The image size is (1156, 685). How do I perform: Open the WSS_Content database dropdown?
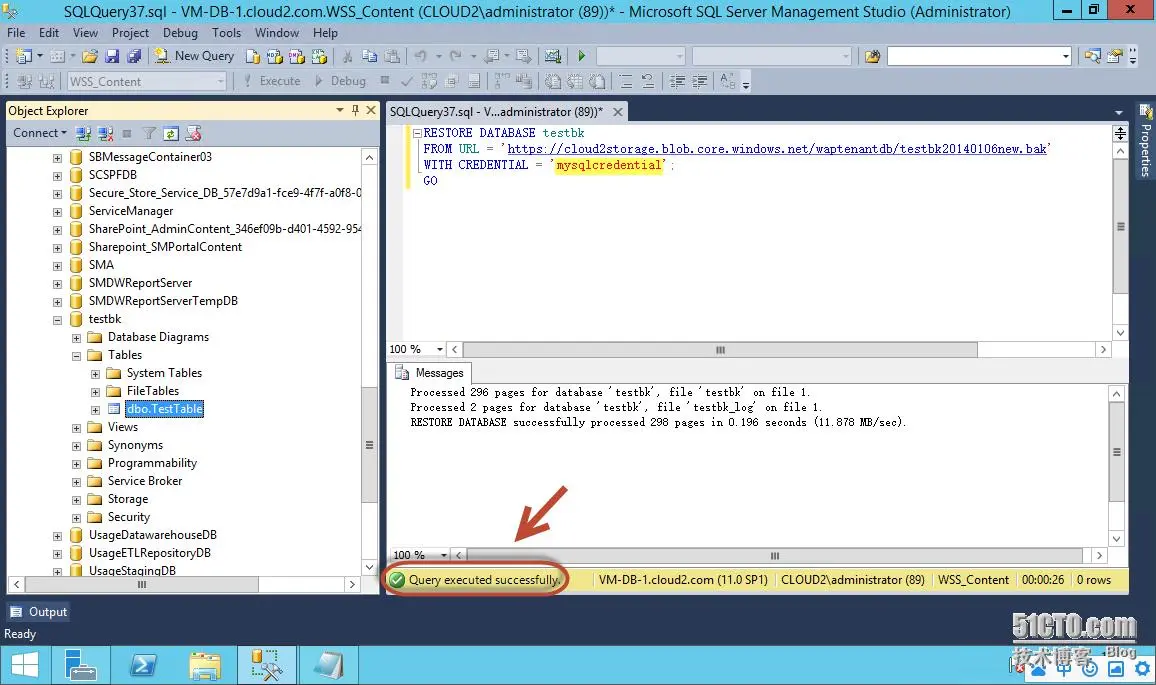point(220,81)
